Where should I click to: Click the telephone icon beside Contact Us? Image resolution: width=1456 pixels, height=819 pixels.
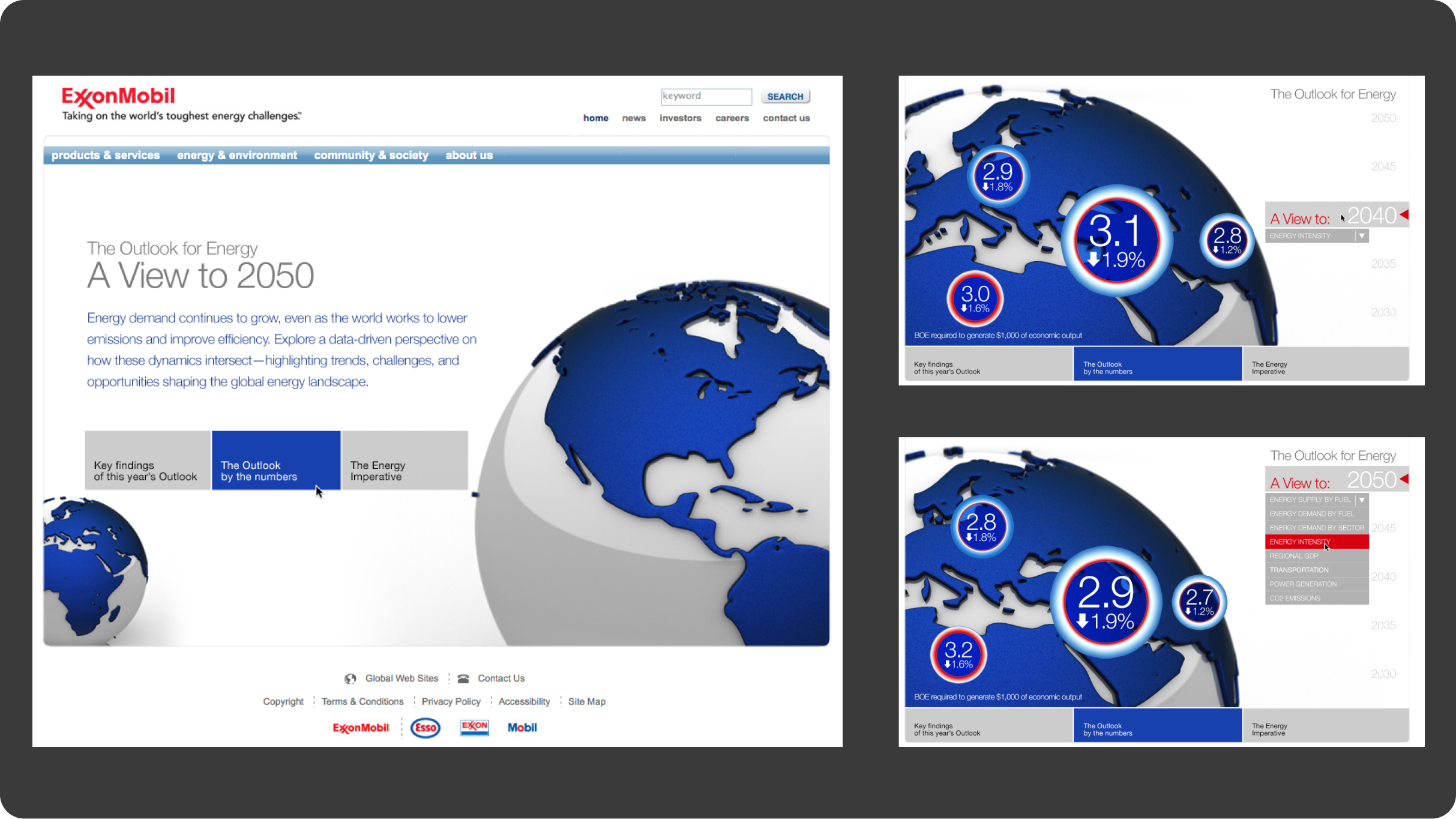[x=463, y=678]
